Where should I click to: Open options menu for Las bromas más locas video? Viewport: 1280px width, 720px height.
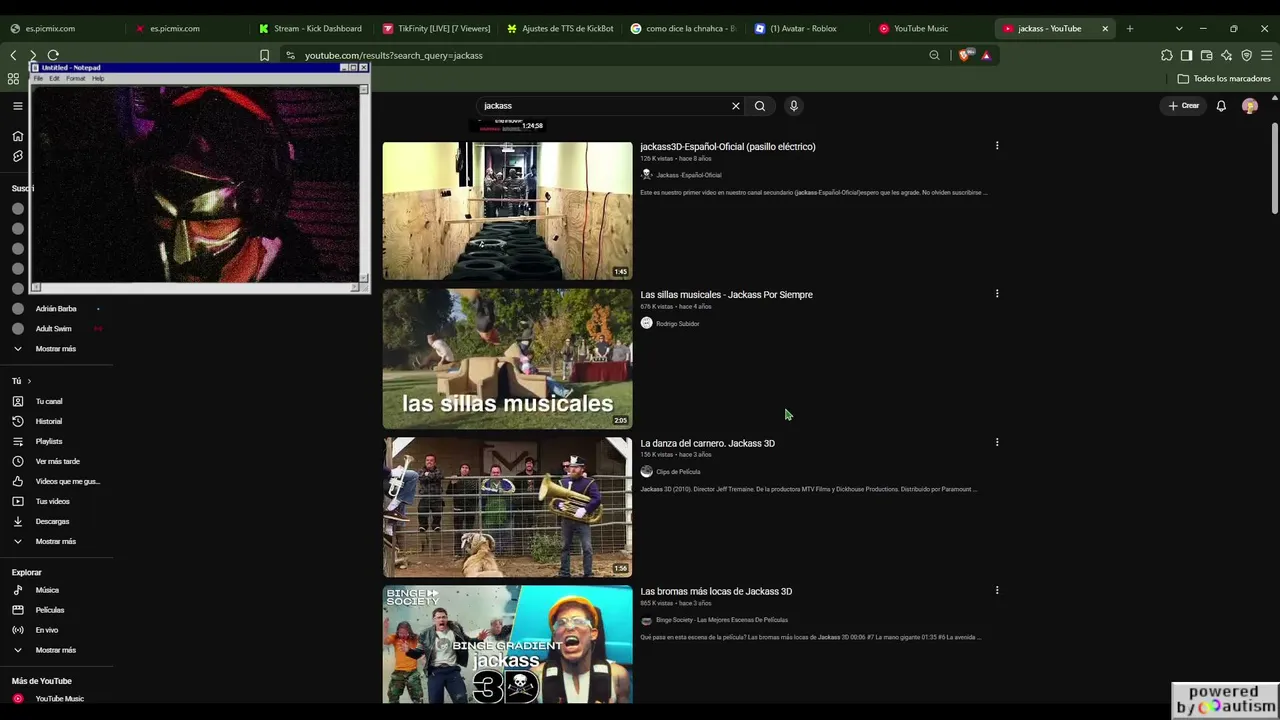[997, 590]
